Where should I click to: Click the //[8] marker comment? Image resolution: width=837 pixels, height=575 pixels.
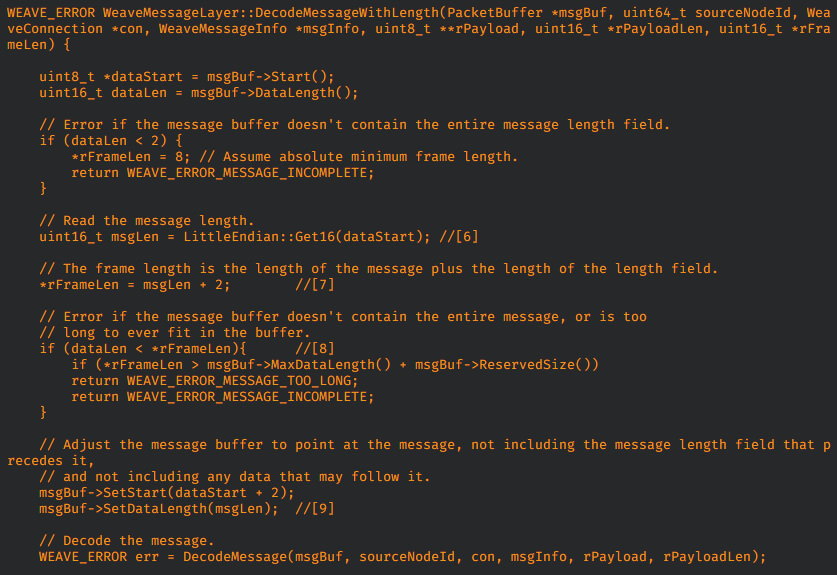[314, 349]
